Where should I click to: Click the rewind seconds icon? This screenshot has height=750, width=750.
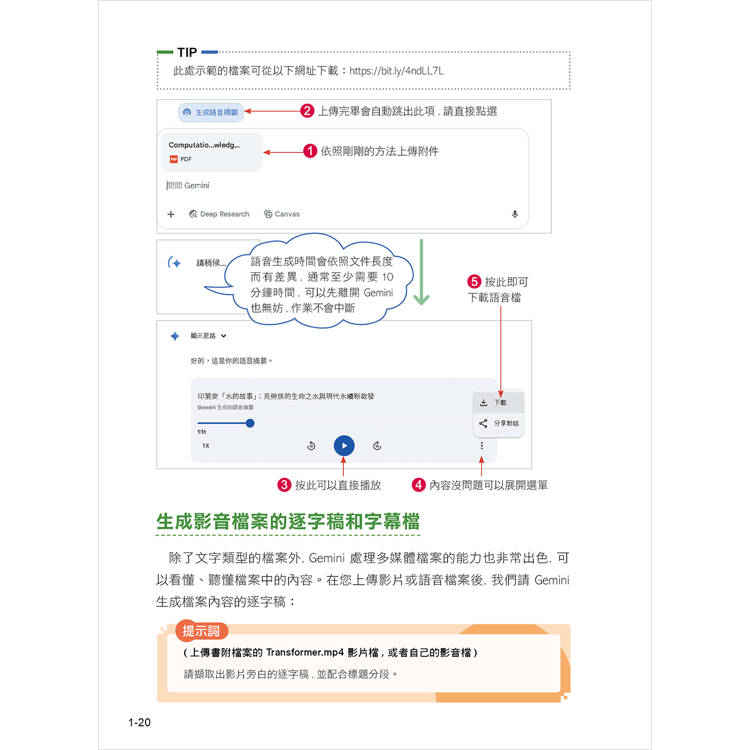[x=311, y=446]
